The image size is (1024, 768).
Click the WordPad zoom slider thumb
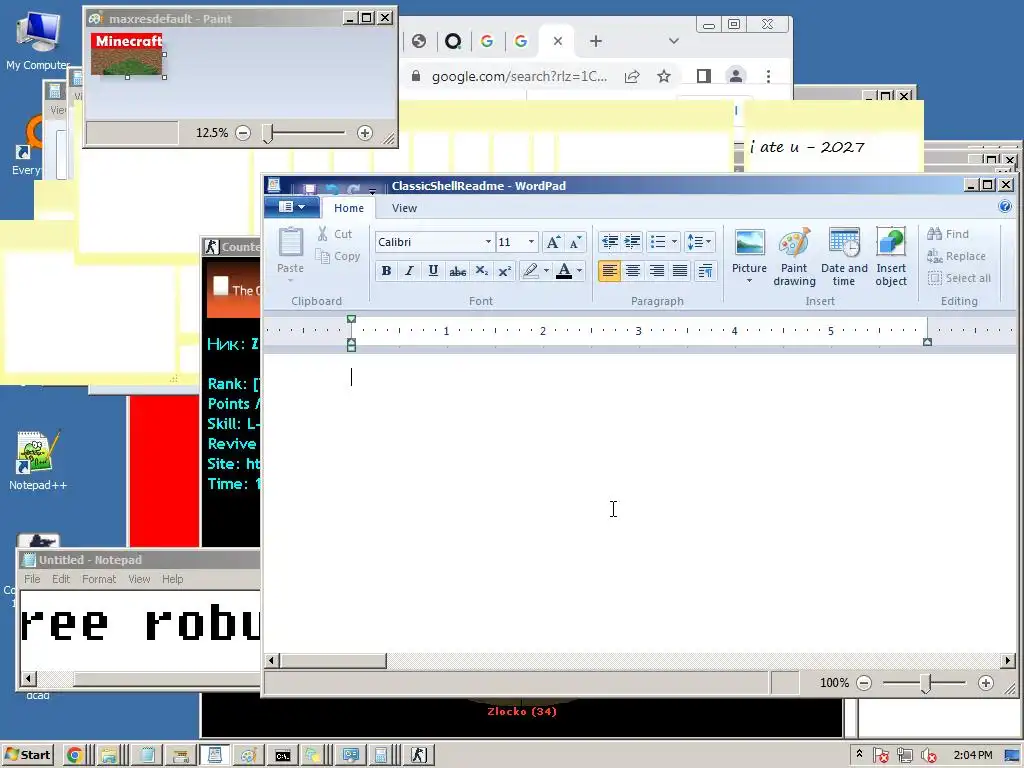tap(925, 683)
